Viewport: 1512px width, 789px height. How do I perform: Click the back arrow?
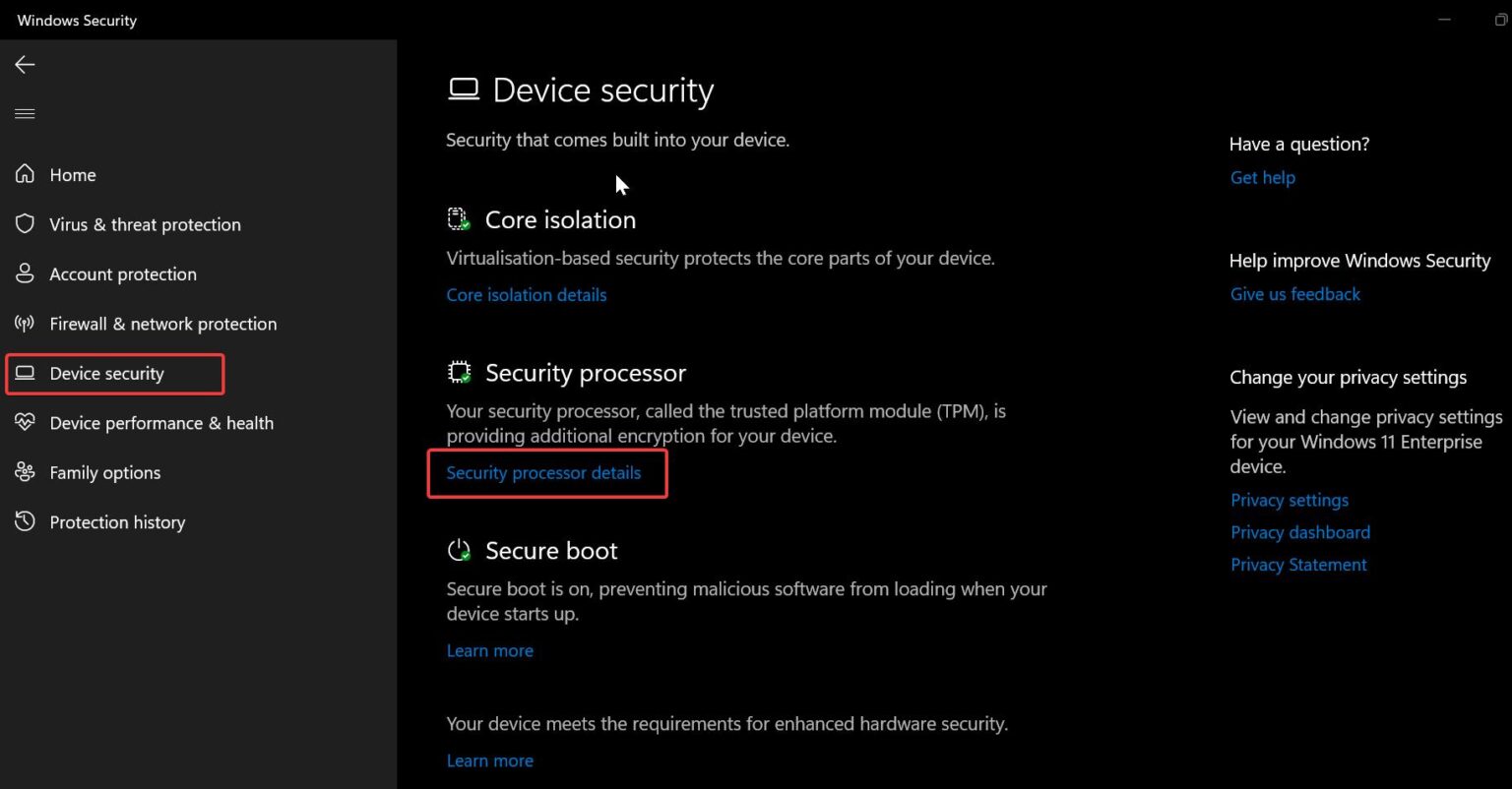click(24, 64)
